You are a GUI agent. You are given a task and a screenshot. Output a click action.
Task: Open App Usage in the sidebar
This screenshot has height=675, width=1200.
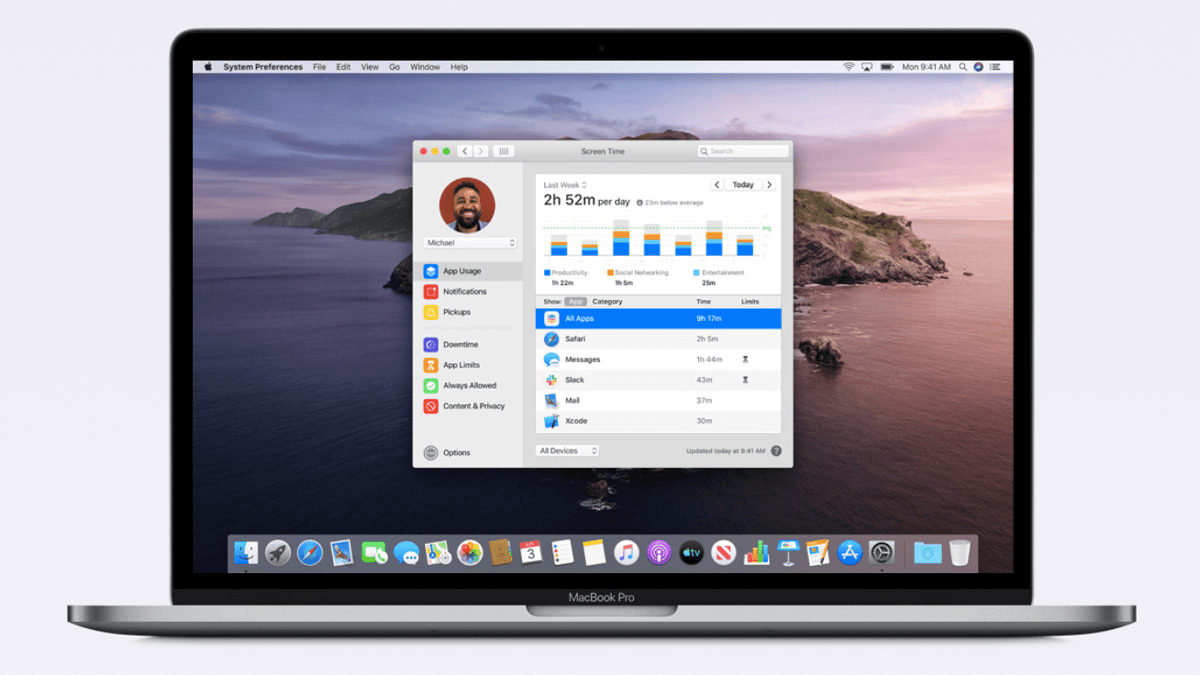pyautogui.click(x=462, y=271)
